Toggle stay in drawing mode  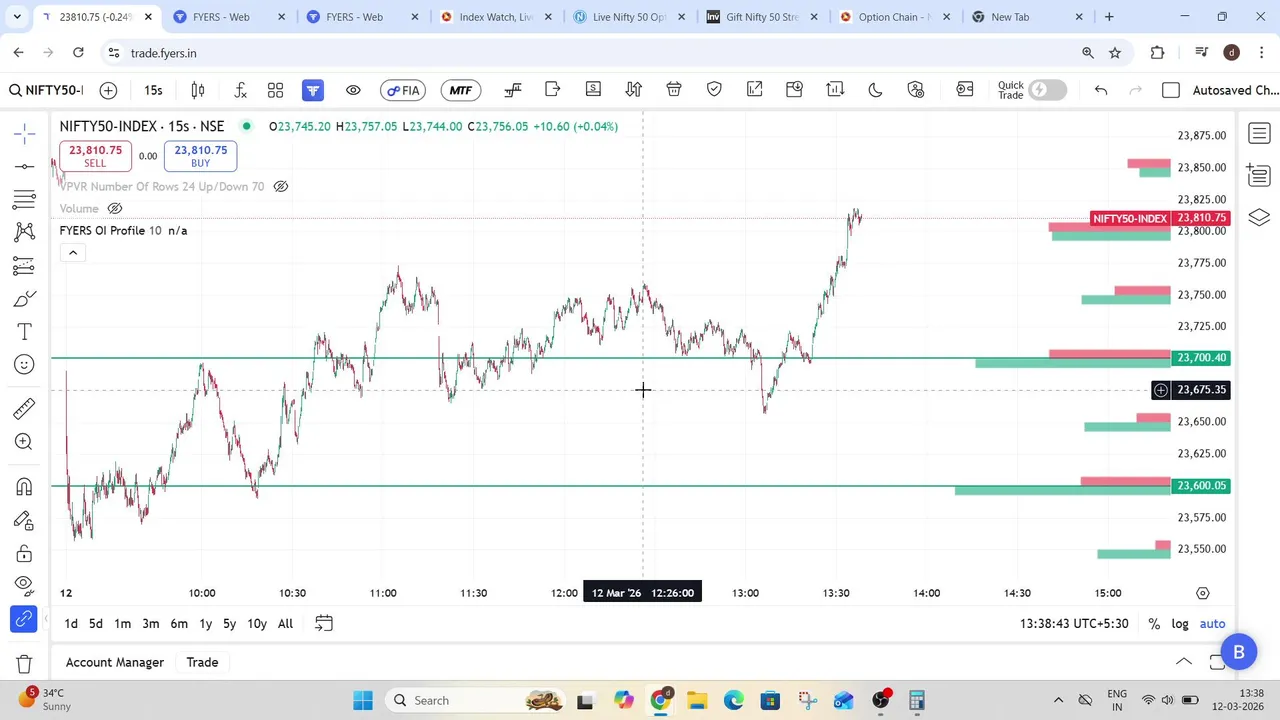pyautogui.click(x=25, y=520)
